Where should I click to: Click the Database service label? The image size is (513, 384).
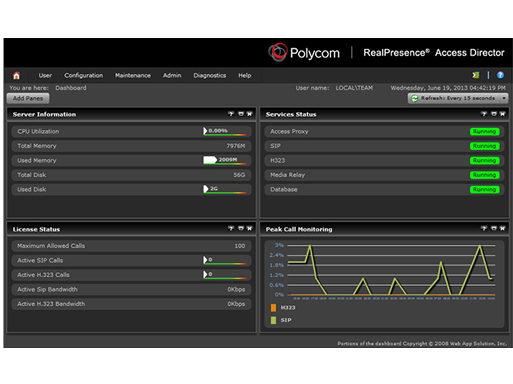(x=284, y=190)
